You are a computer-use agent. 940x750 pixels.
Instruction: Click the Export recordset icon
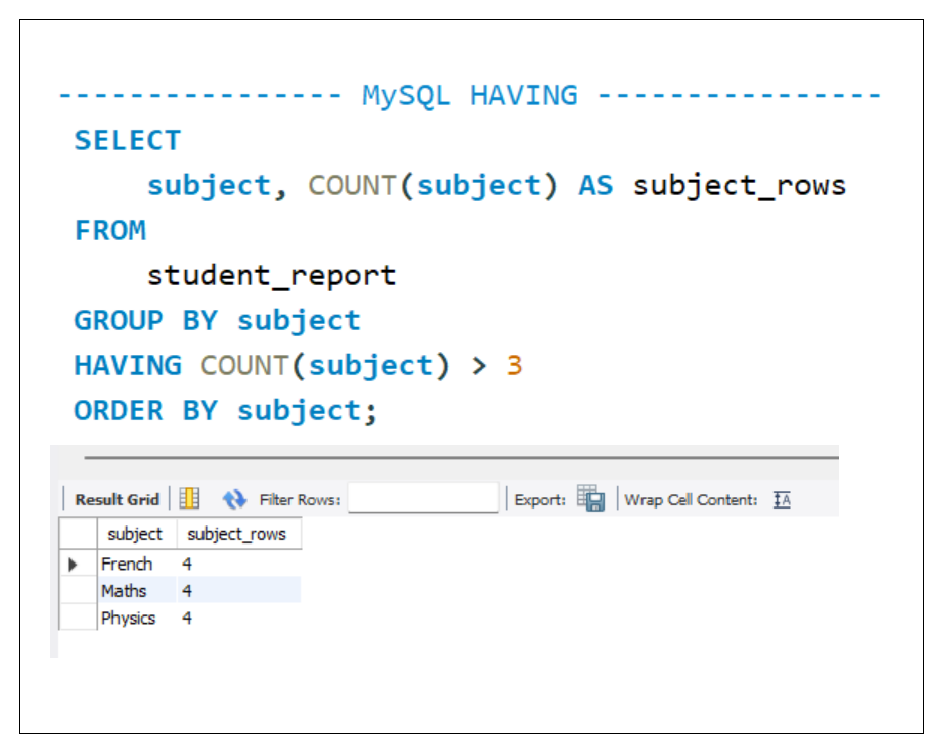pos(591,498)
